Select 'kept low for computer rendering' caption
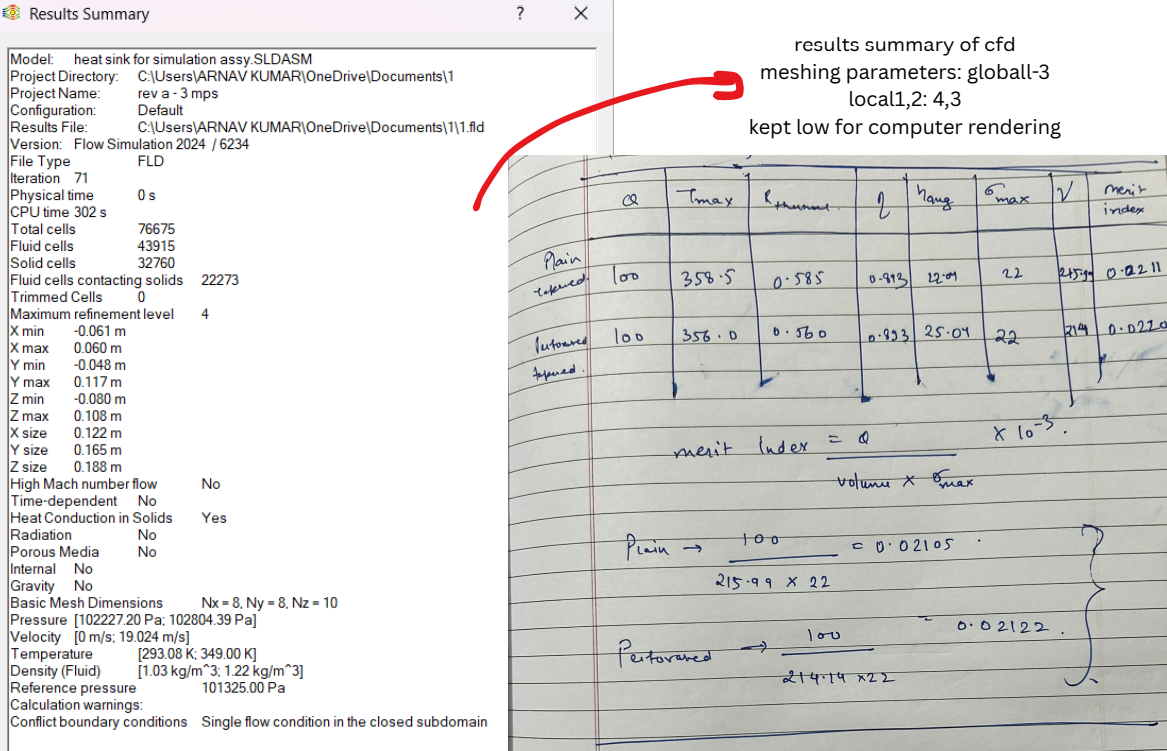Screen dimensions: 1167x751 pyautogui.click(x=904, y=127)
